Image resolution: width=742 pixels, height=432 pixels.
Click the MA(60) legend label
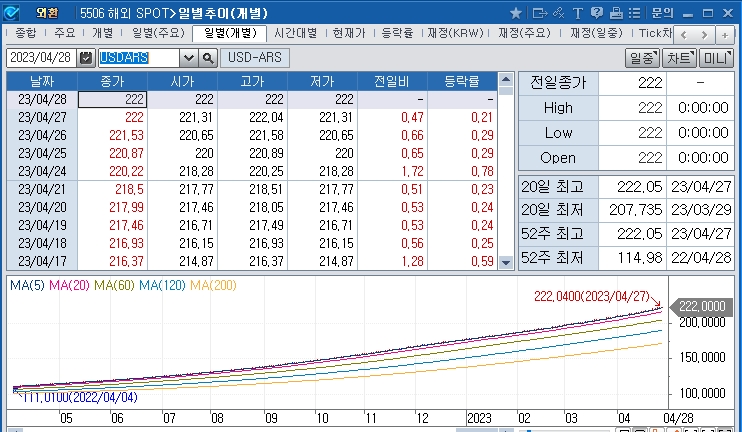(115, 286)
